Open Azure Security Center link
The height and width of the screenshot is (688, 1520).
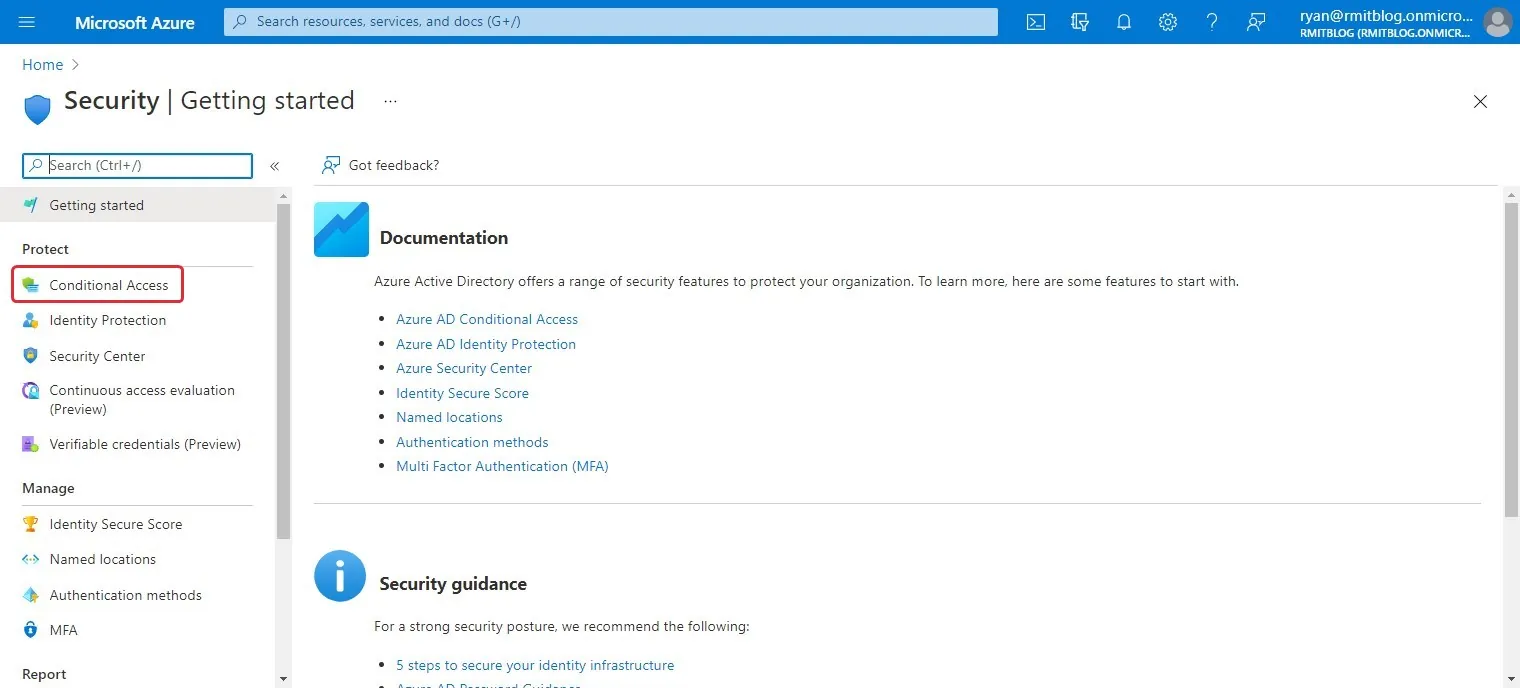point(464,368)
